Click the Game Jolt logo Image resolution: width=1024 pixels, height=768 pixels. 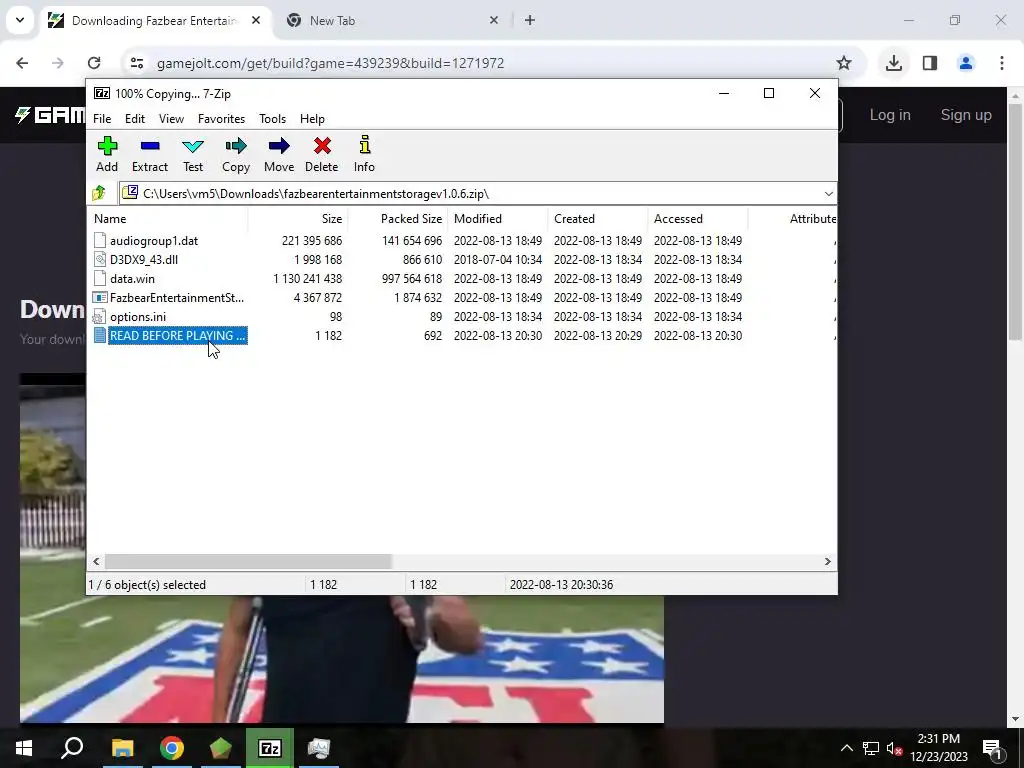[50, 115]
